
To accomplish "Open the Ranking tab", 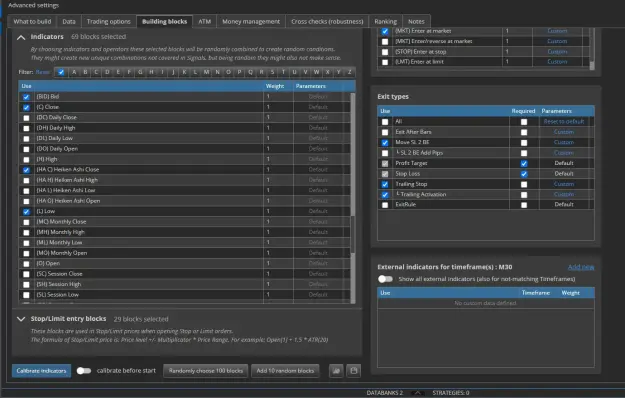I will (385, 22).
